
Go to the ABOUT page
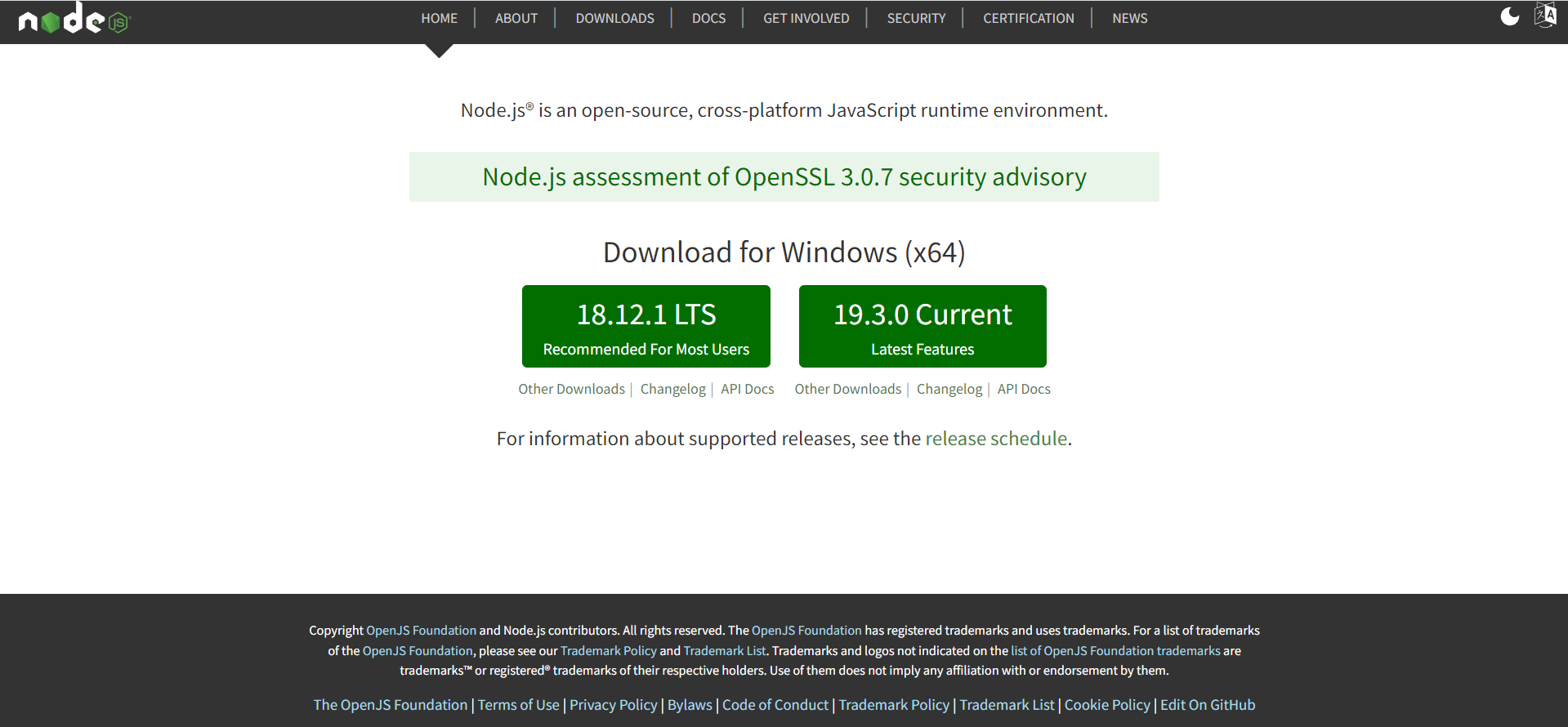click(516, 18)
